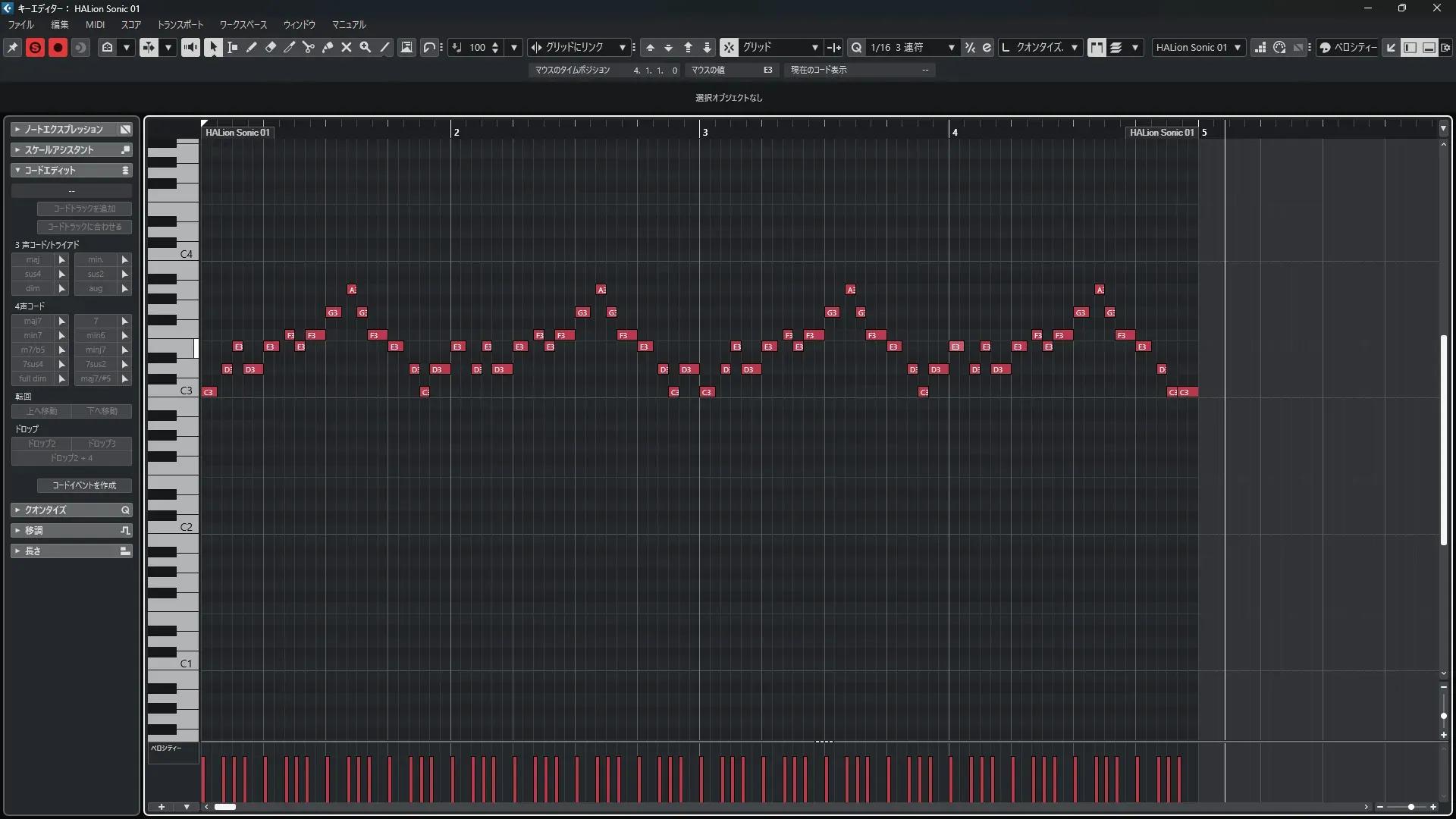Screen dimensions: 1456x819
Task: Select the Zoom magnifier tool
Action: click(x=366, y=47)
